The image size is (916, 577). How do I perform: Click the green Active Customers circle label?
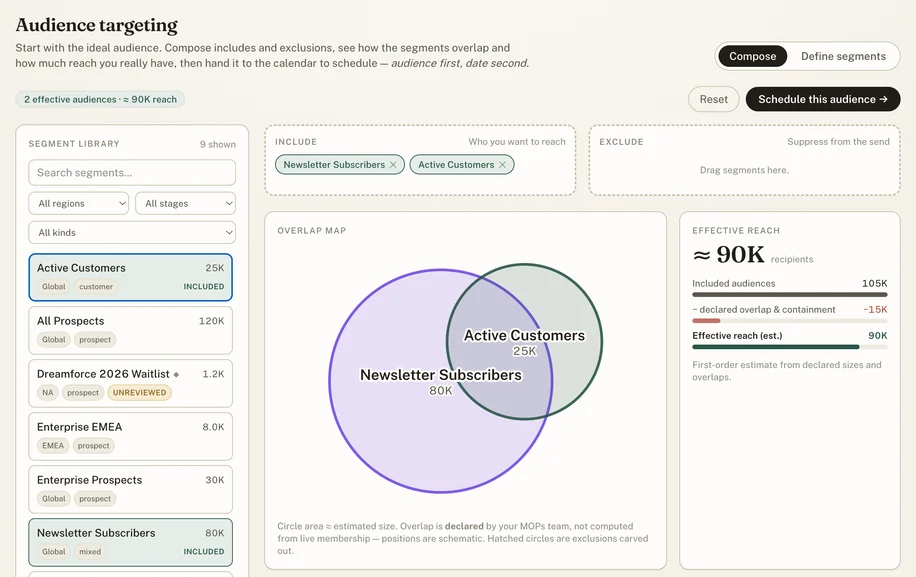click(x=524, y=335)
